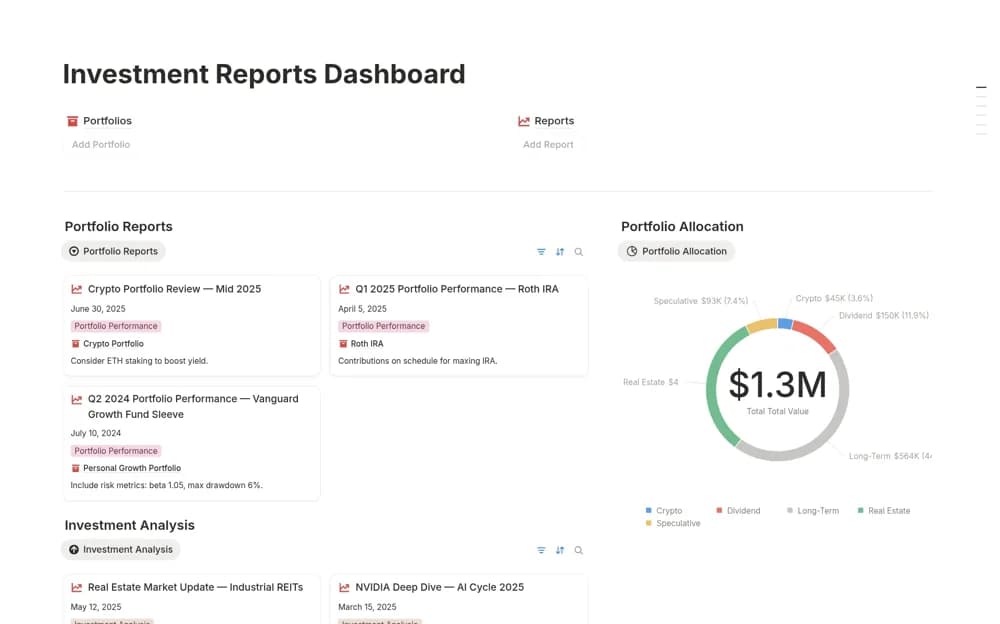Click blue Crypto legend swatch
This screenshot has width=1000, height=624.
point(649,510)
